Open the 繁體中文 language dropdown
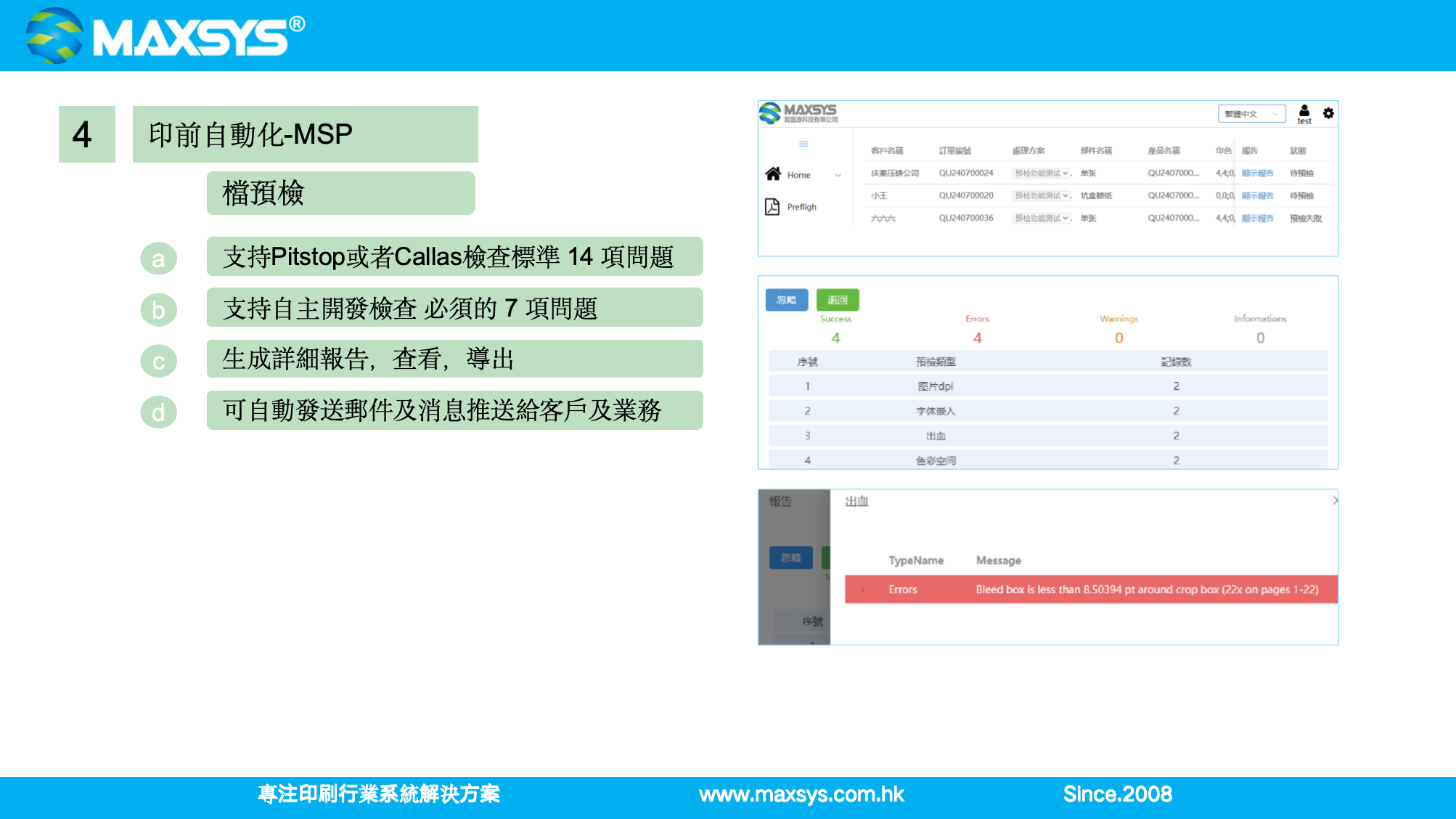Screen dimensions: 1456x819 (x=1251, y=114)
